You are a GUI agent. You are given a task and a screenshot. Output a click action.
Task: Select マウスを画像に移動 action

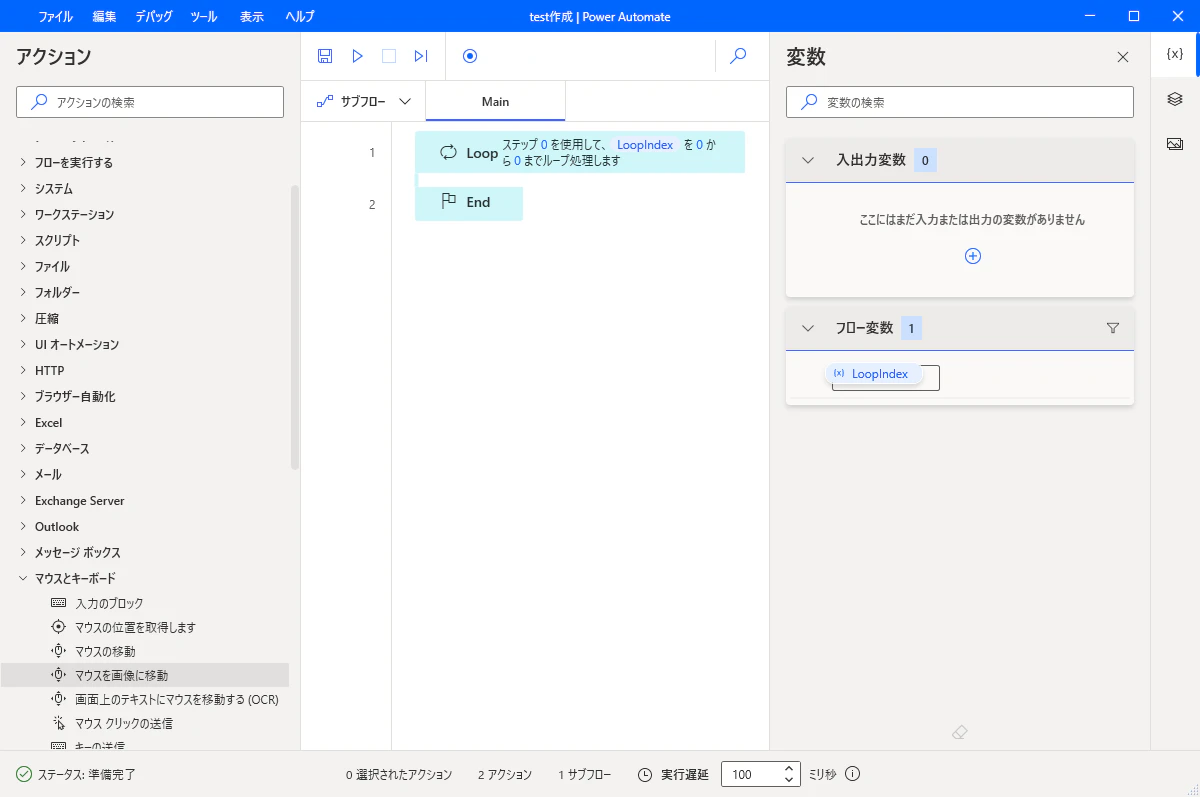point(145,675)
